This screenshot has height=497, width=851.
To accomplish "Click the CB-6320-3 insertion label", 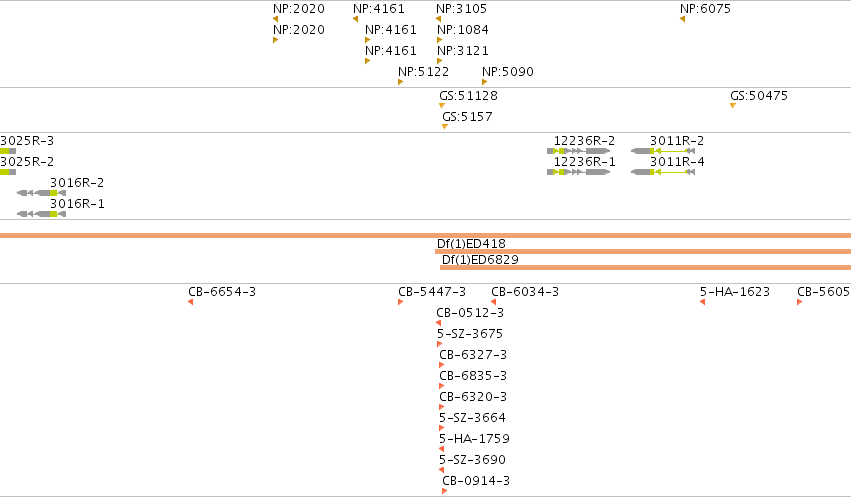I will (473, 397).
